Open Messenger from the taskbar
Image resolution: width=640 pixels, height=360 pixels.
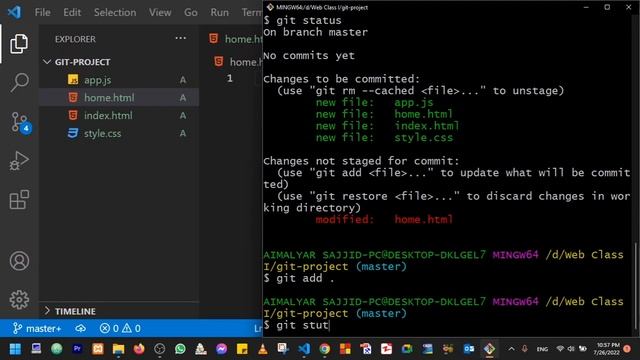tap(221, 349)
